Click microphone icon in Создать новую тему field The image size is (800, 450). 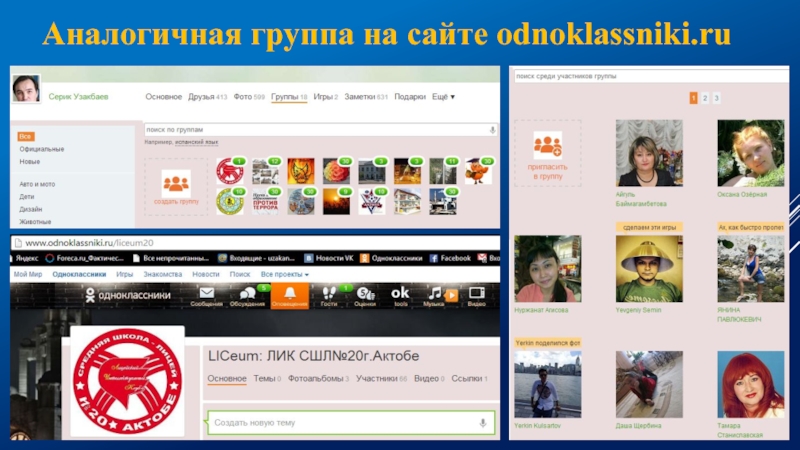coord(483,422)
